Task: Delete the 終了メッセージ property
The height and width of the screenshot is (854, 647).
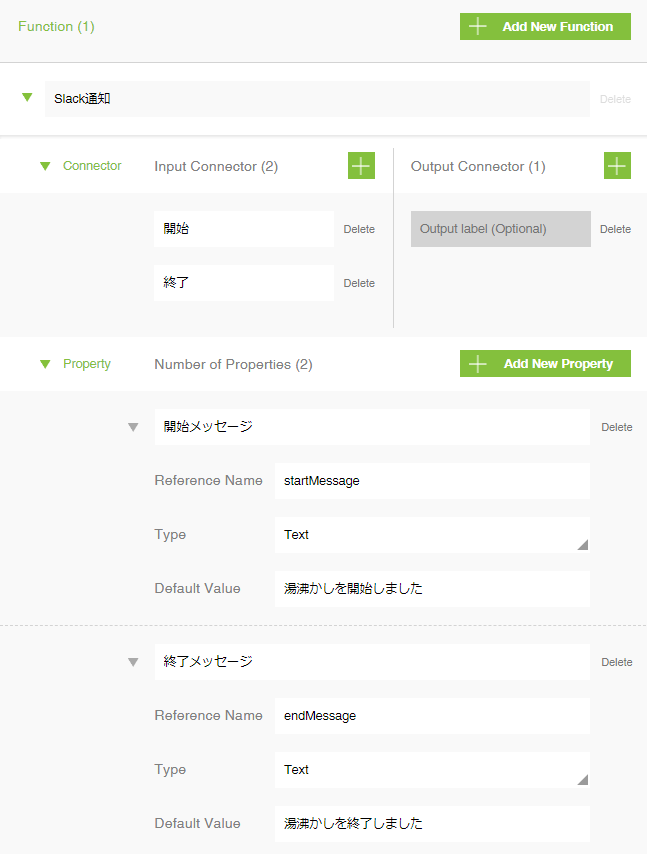Action: (x=616, y=662)
